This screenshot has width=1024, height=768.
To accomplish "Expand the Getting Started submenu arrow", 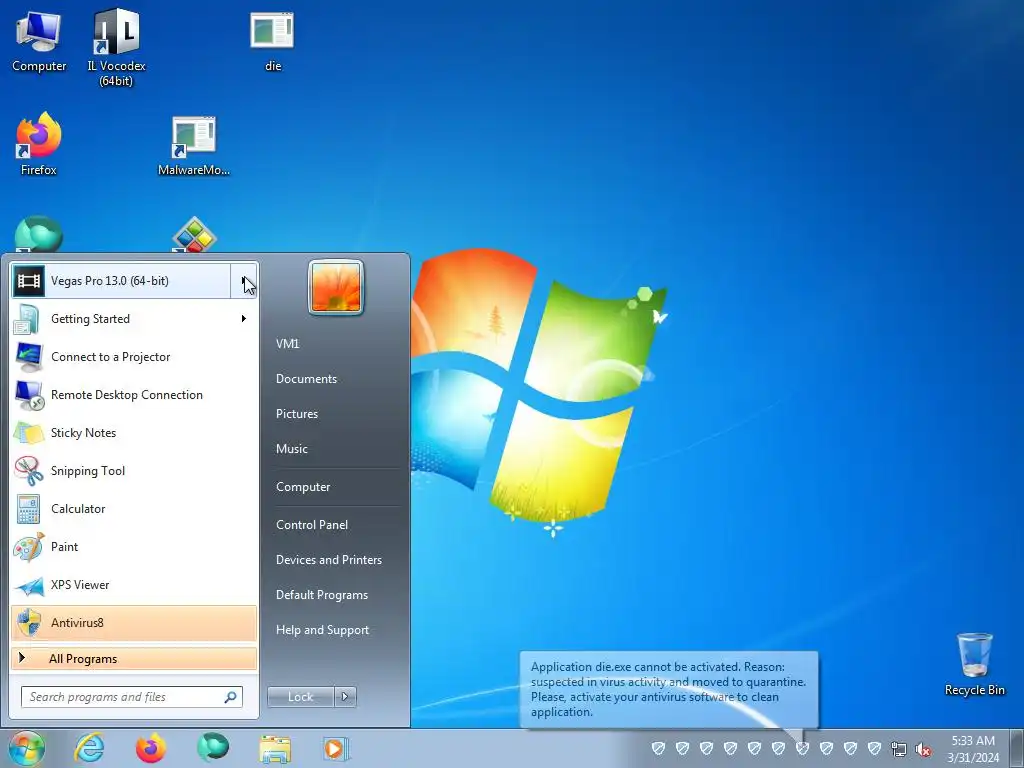I will pos(244,319).
